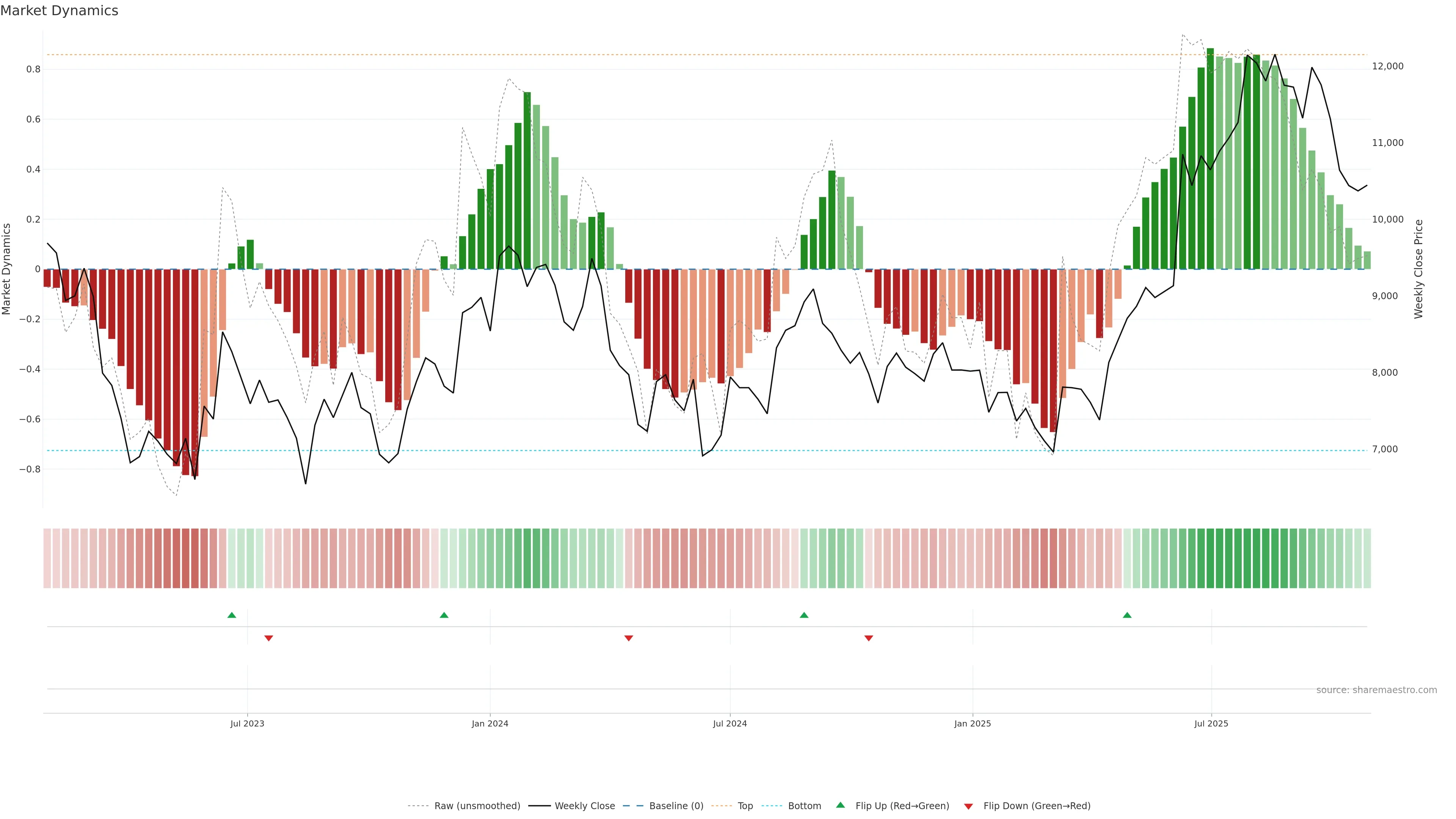Click the red Flip Down triangle just after Jul 2023
1456x819 pixels.
pyautogui.click(x=268, y=638)
